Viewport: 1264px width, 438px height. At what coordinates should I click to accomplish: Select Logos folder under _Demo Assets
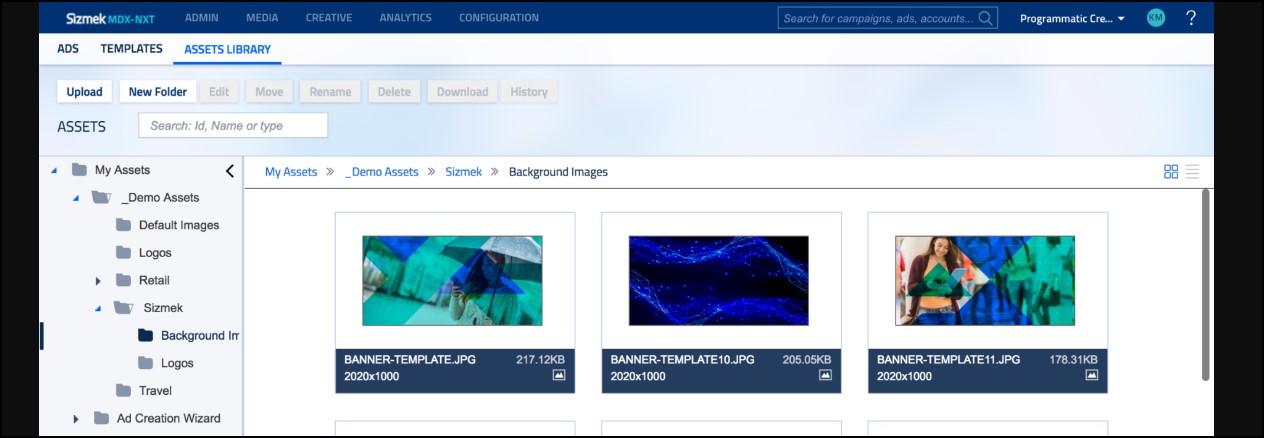click(155, 253)
